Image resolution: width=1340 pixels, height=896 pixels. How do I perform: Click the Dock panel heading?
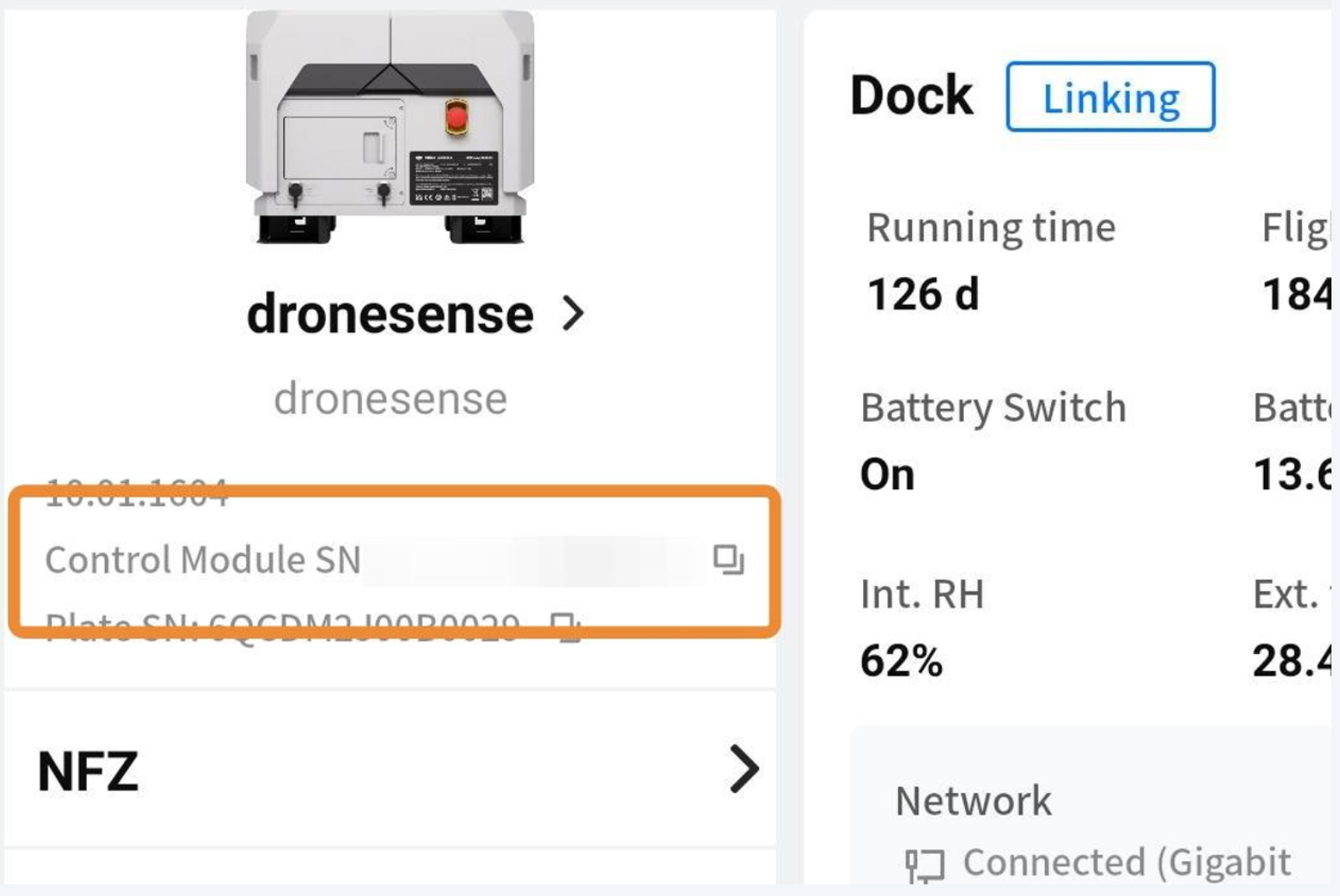(x=911, y=96)
